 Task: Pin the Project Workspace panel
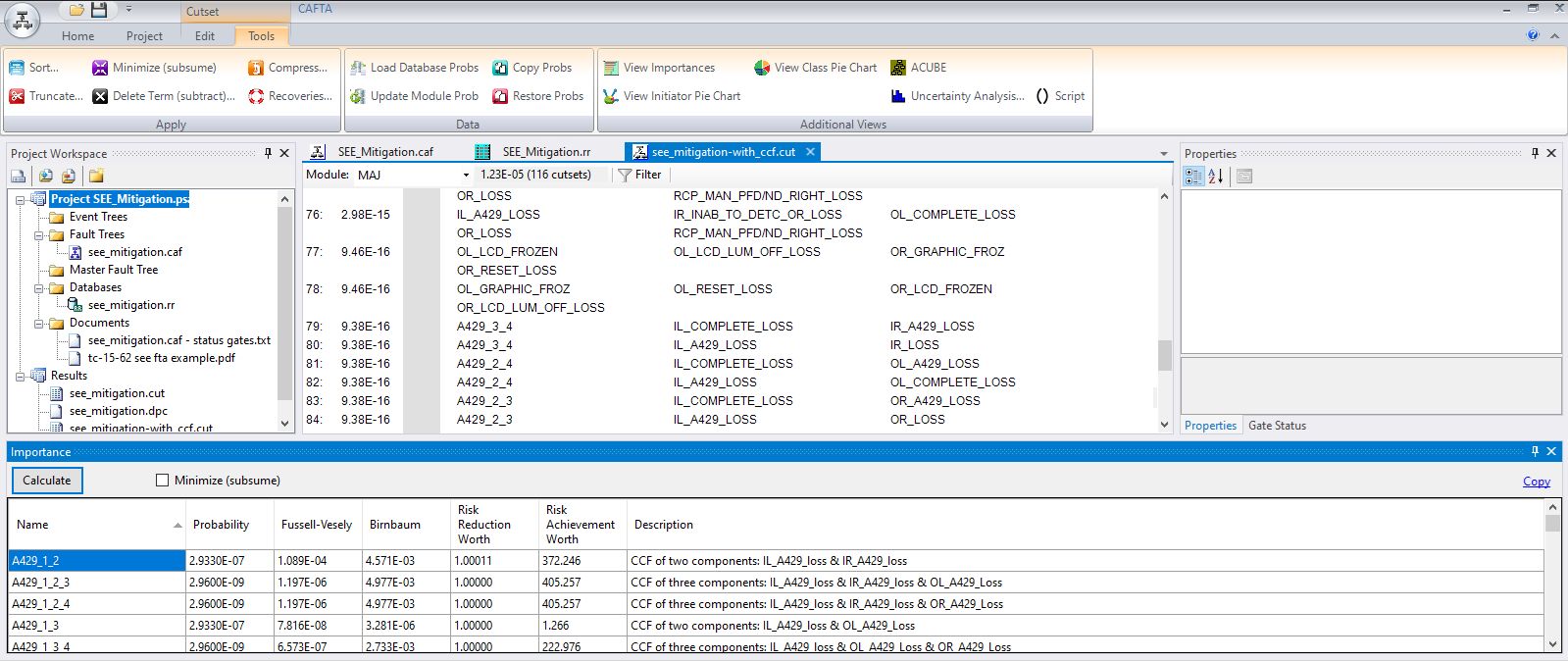click(x=268, y=153)
